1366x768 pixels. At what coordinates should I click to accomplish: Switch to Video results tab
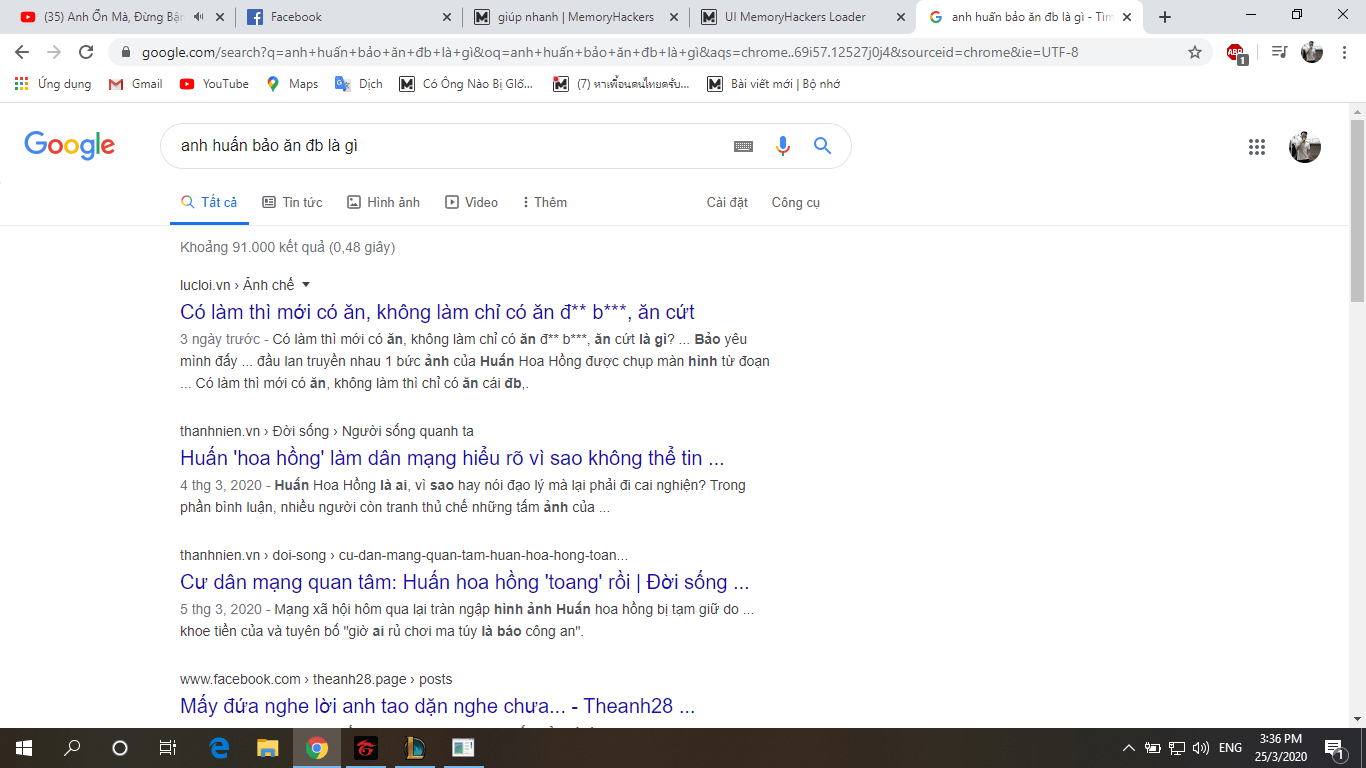point(472,202)
